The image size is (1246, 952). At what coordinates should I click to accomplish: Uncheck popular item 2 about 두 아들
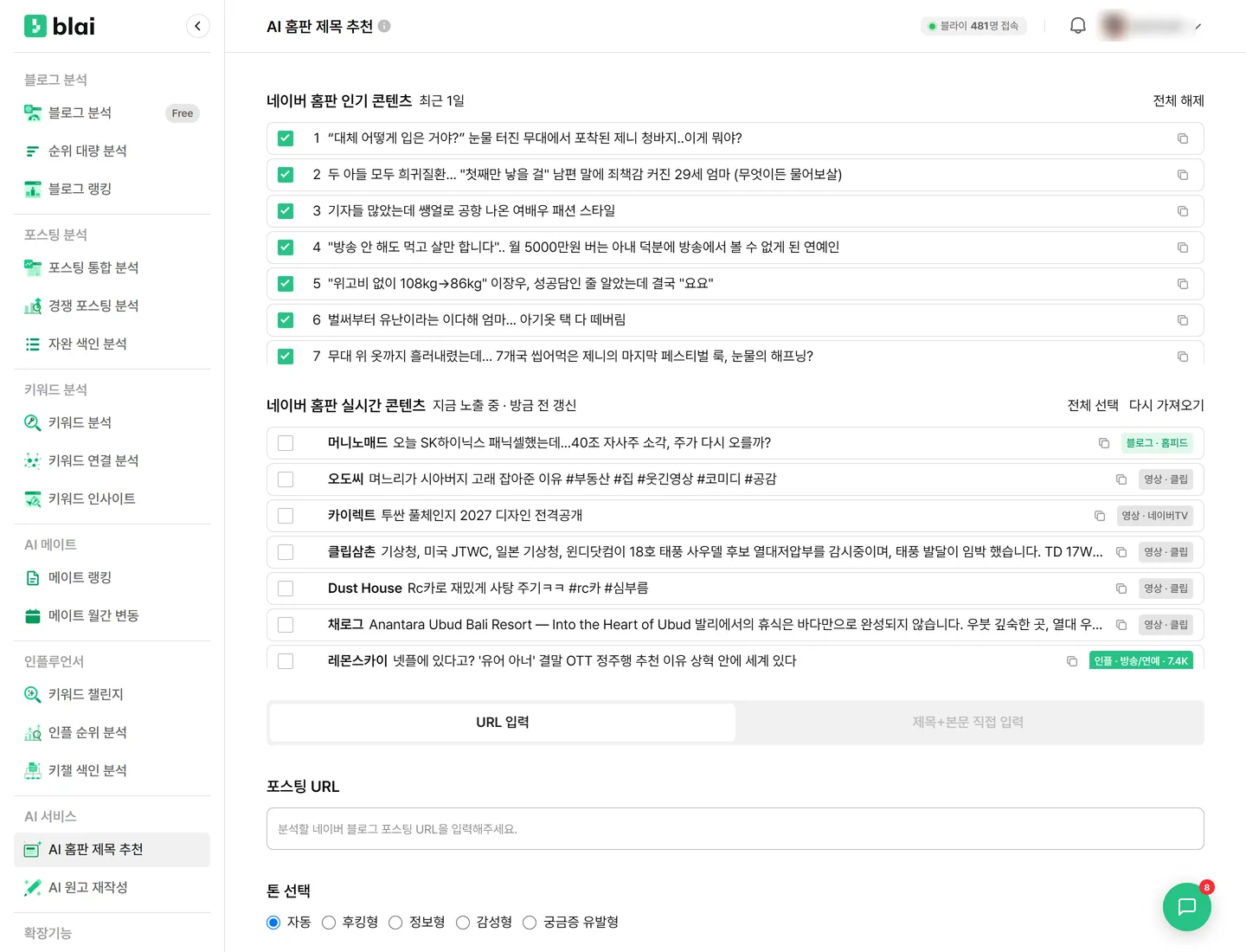tap(286, 175)
